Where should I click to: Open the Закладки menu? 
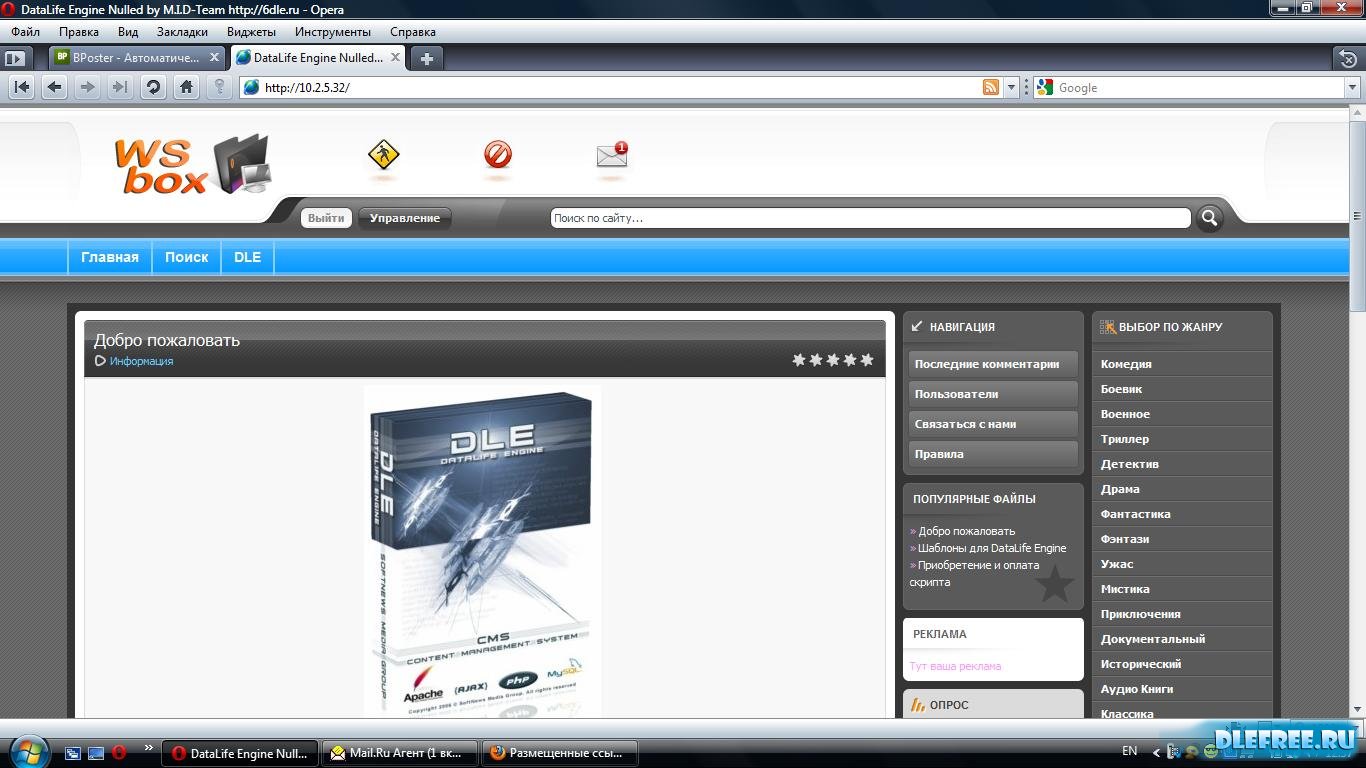[182, 32]
